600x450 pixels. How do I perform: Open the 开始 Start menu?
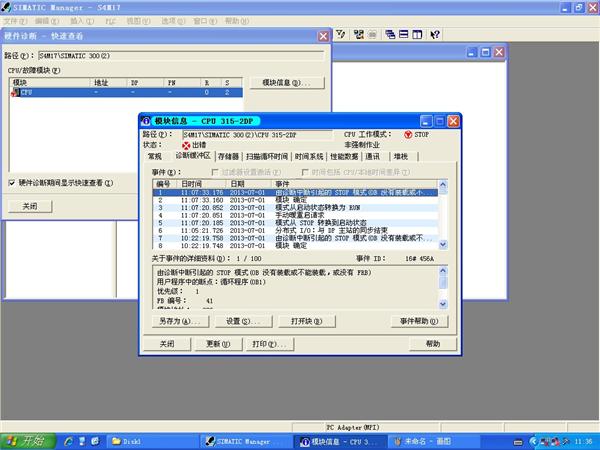28,441
